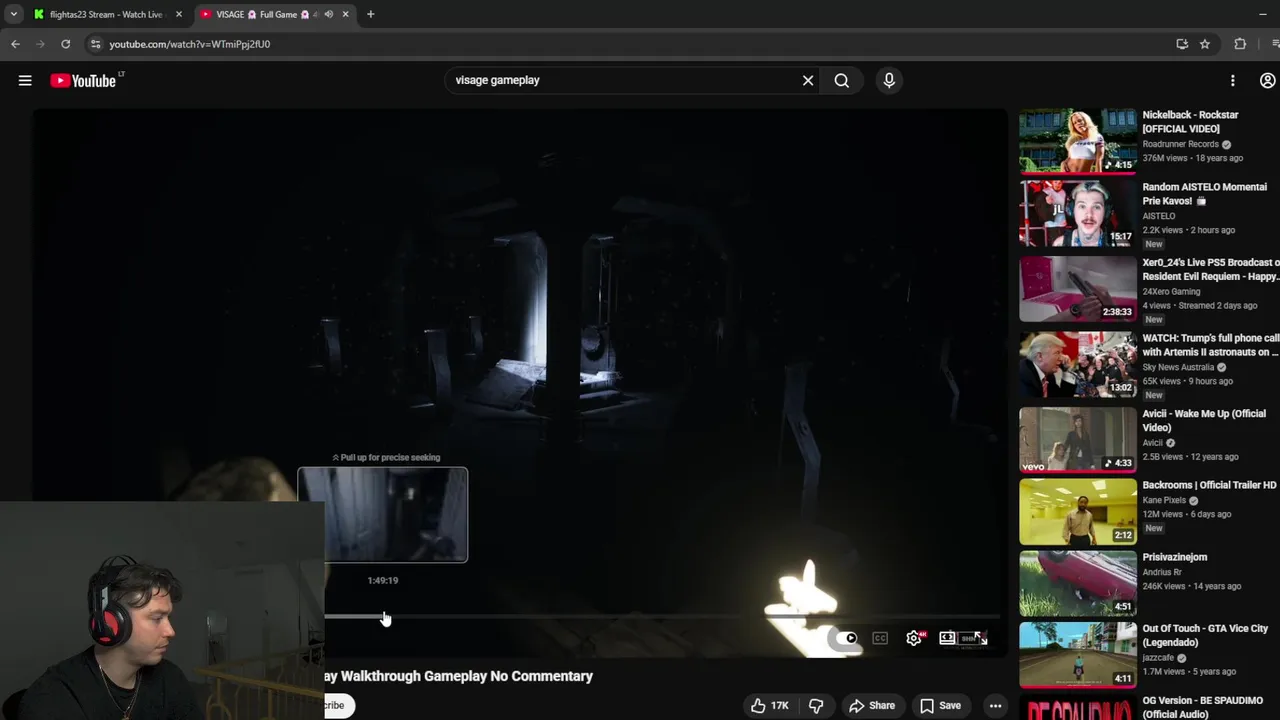Open Roadrunner Records channel name
Viewport: 1280px width, 720px height.
point(1180,144)
